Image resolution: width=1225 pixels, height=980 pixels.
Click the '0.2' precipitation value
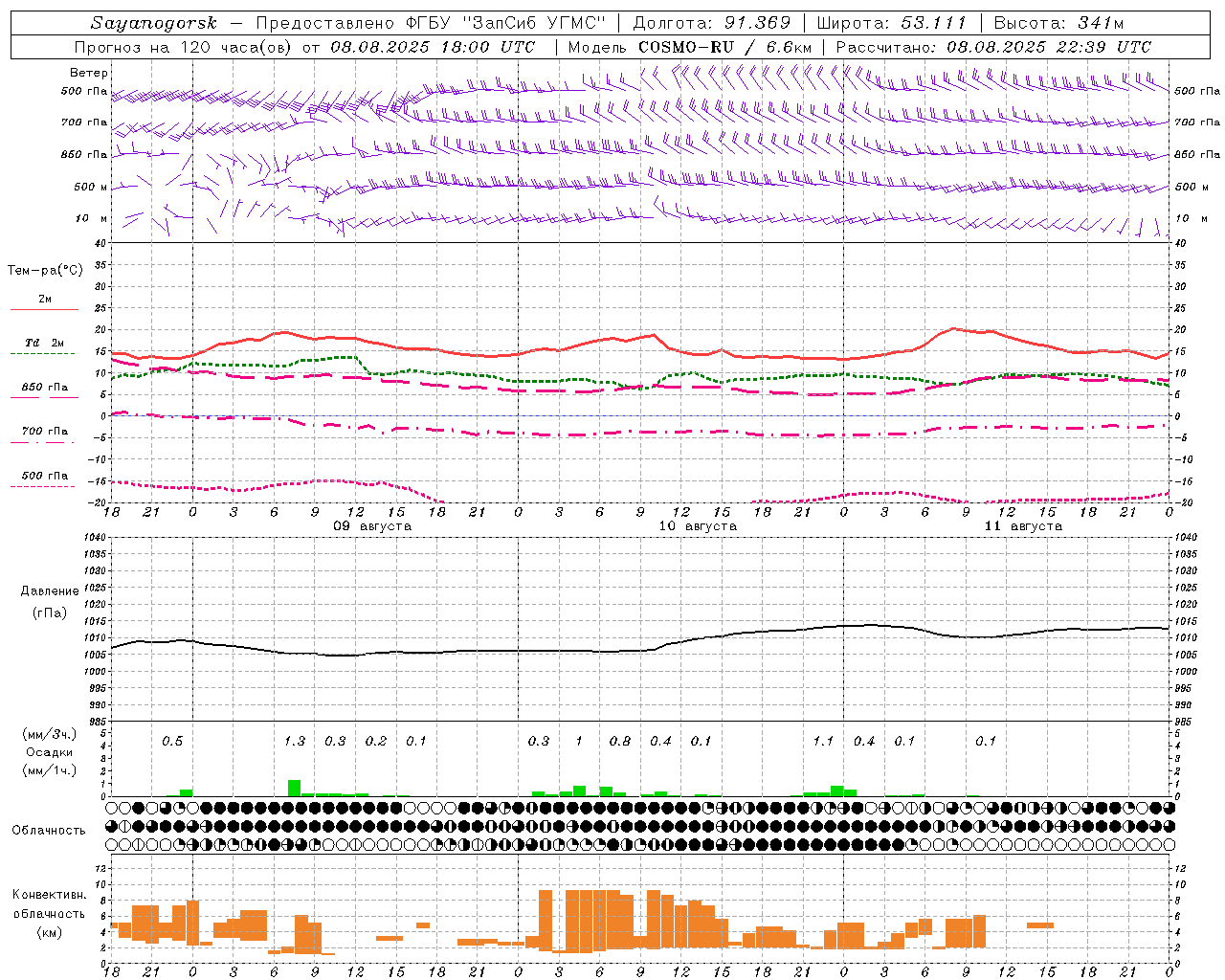point(376,741)
